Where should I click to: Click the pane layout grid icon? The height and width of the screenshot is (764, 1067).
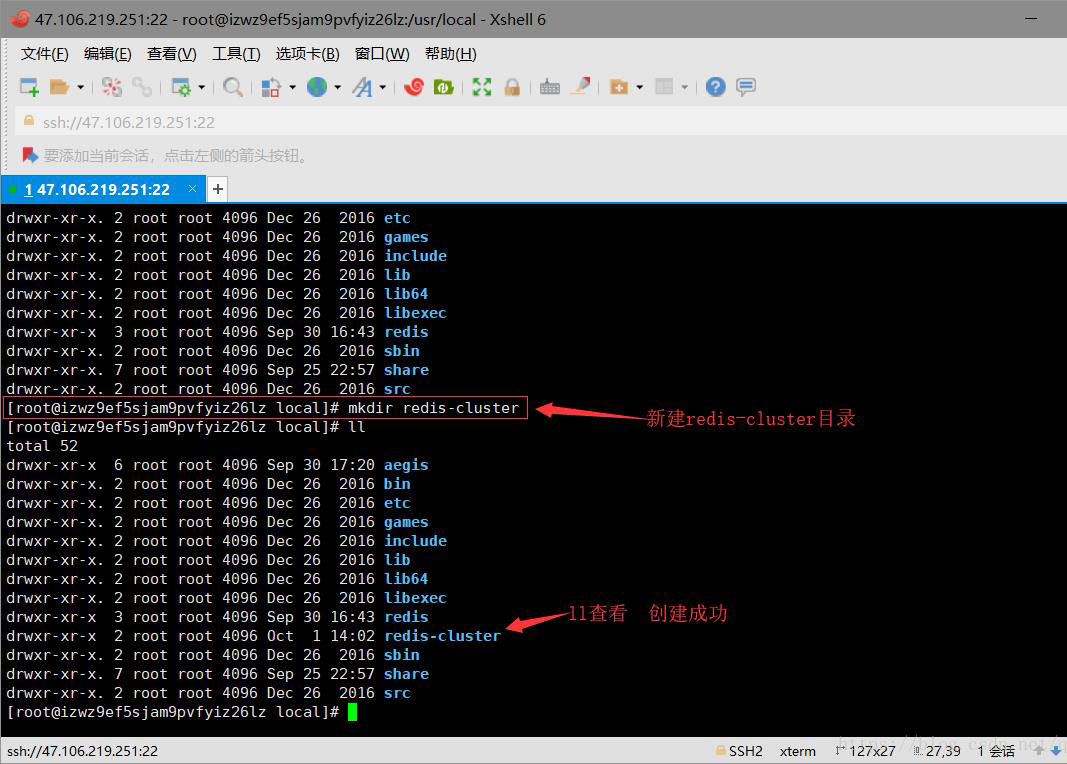pyautogui.click(x=663, y=86)
